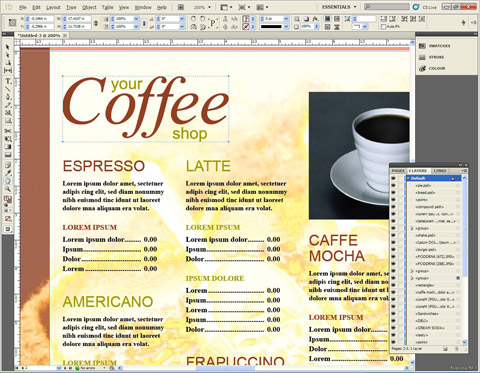Expand the <group> item above <rectangle>
This screenshot has height=373, width=480.
click(412, 278)
